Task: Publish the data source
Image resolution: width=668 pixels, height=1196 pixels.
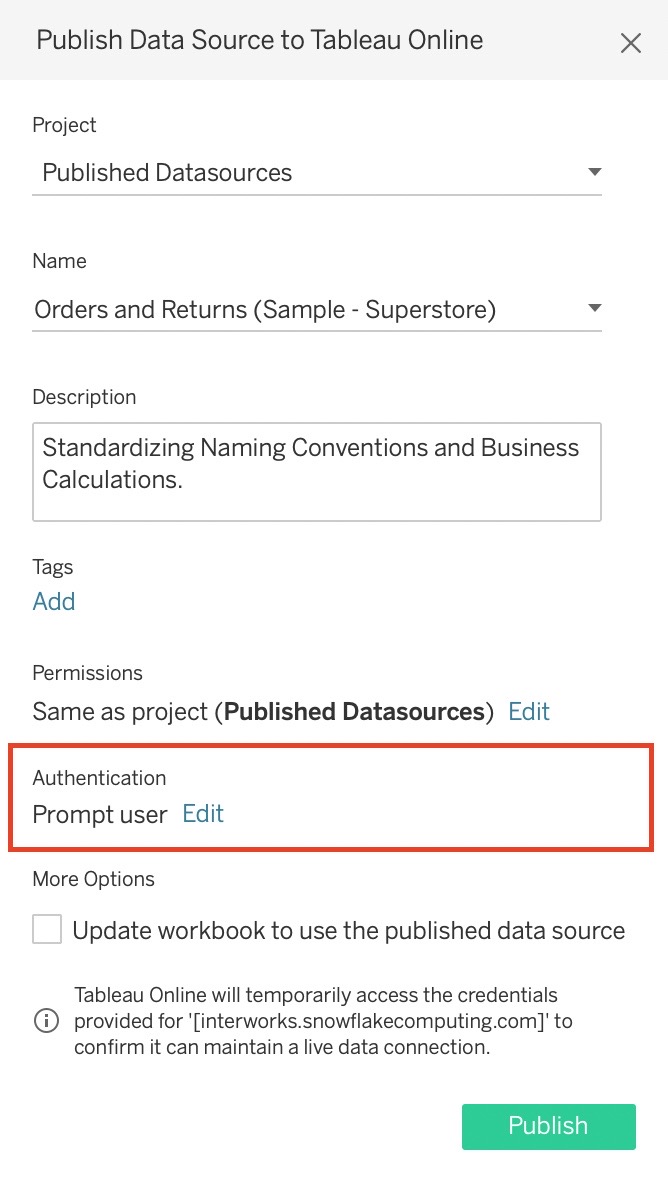Action: point(548,1126)
